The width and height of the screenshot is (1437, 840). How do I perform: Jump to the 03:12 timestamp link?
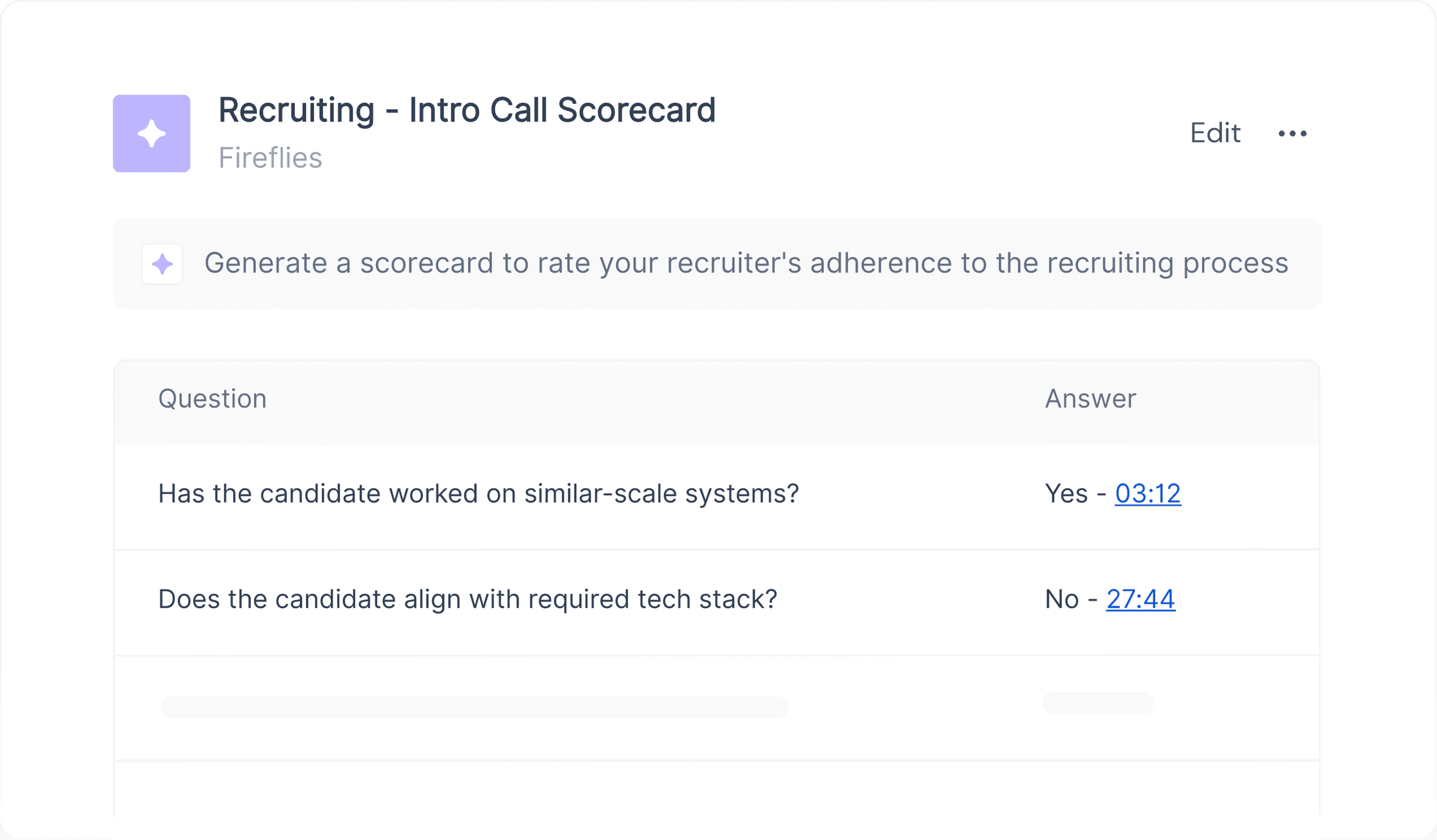1148,494
